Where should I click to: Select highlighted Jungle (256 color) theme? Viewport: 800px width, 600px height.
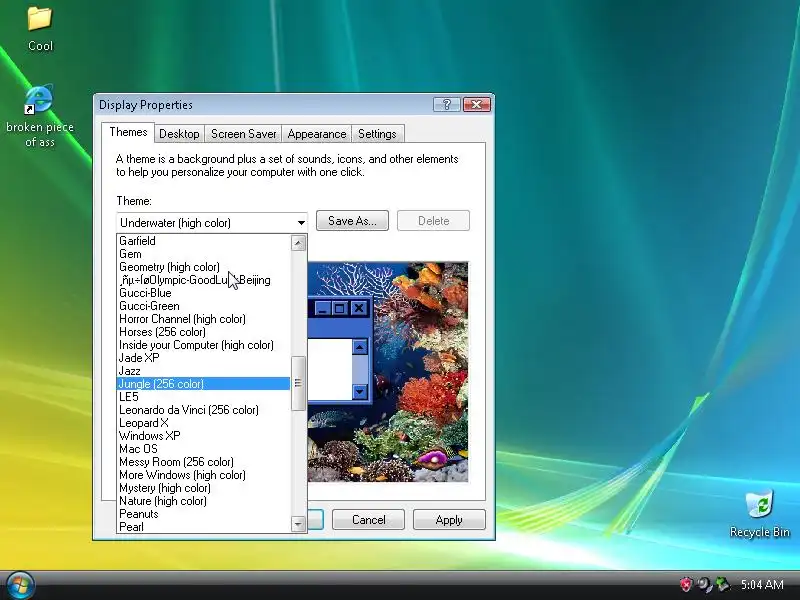[x=204, y=384]
